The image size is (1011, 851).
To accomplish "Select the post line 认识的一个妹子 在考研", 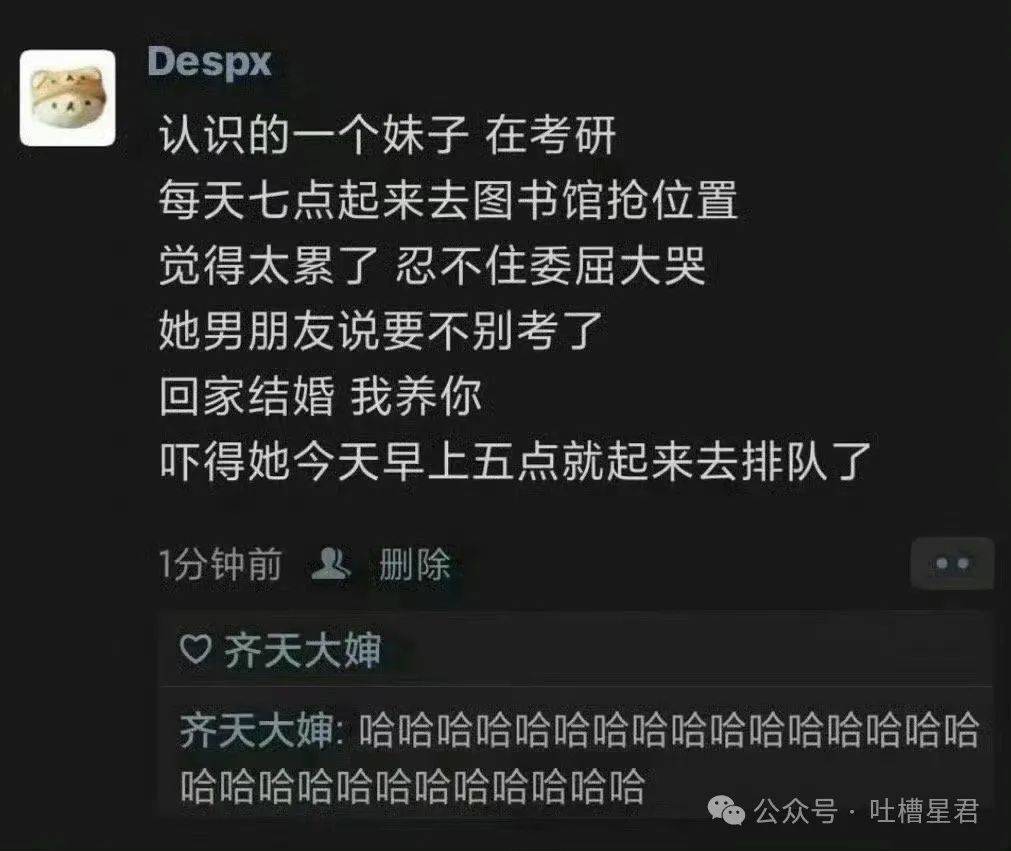I will (x=388, y=135).
